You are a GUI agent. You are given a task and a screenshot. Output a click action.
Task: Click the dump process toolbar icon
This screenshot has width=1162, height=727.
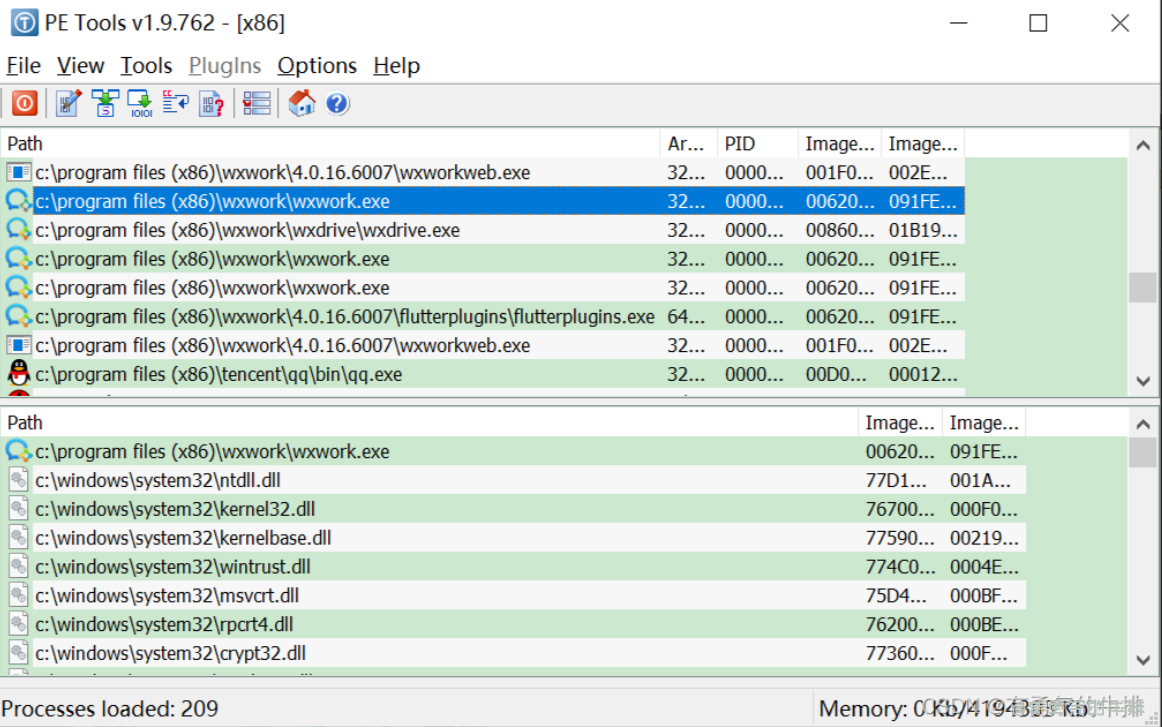pyautogui.click(x=140, y=103)
